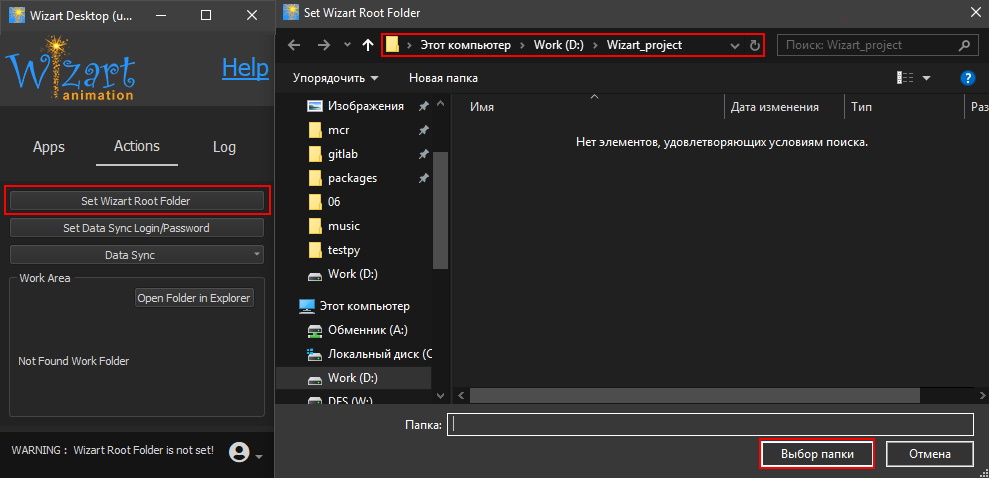The image size is (989, 478).
Task: Go back with the left arrow
Action: (x=294, y=45)
